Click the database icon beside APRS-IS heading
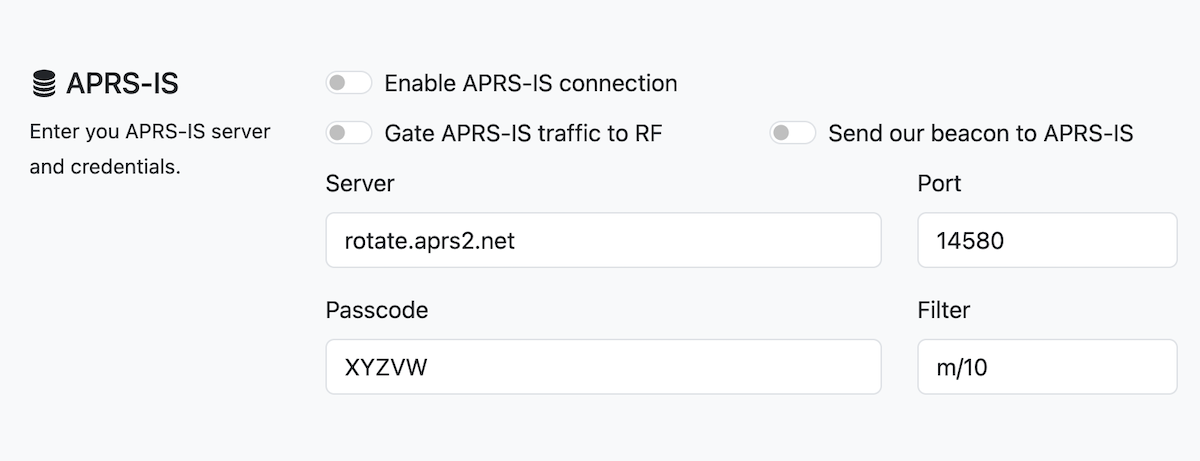 [x=43, y=84]
